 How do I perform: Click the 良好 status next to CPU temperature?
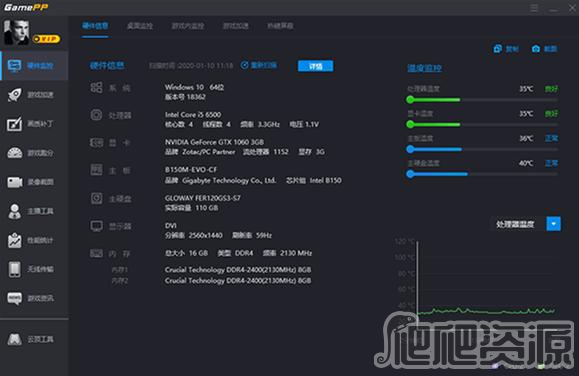click(x=551, y=89)
